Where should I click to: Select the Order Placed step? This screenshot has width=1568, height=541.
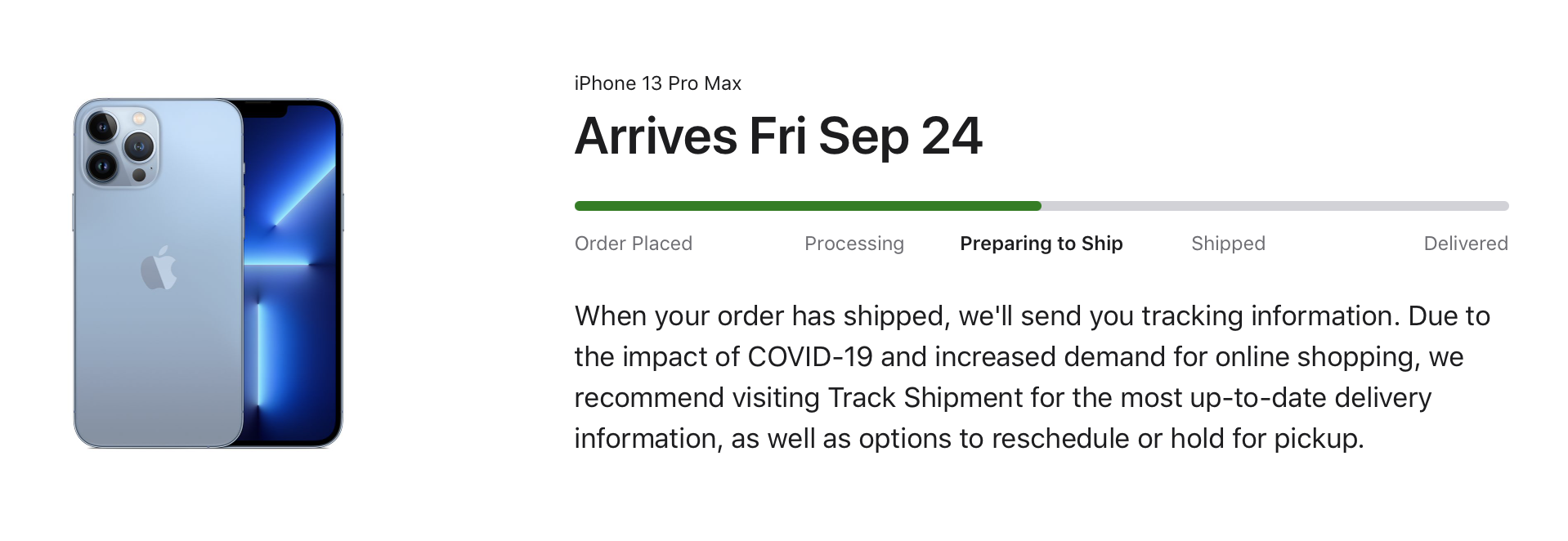tap(633, 244)
